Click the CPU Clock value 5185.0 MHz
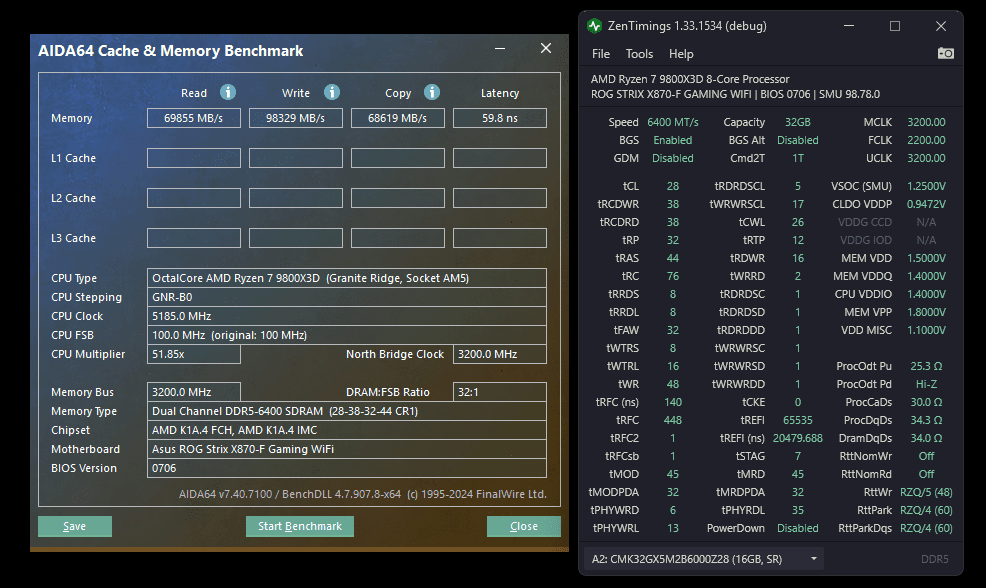 (346, 316)
